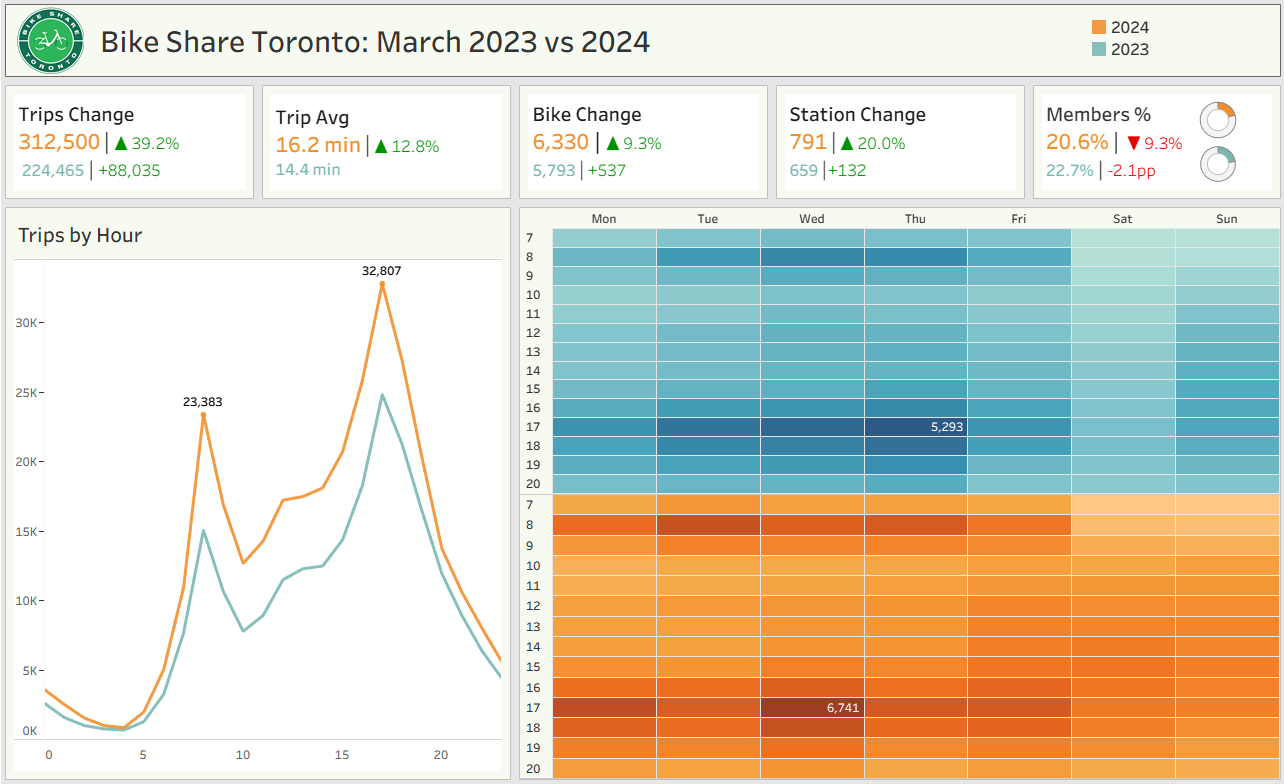Image resolution: width=1284 pixels, height=784 pixels.
Task: Click green up triangle in Bike Change card
Action: (612, 144)
